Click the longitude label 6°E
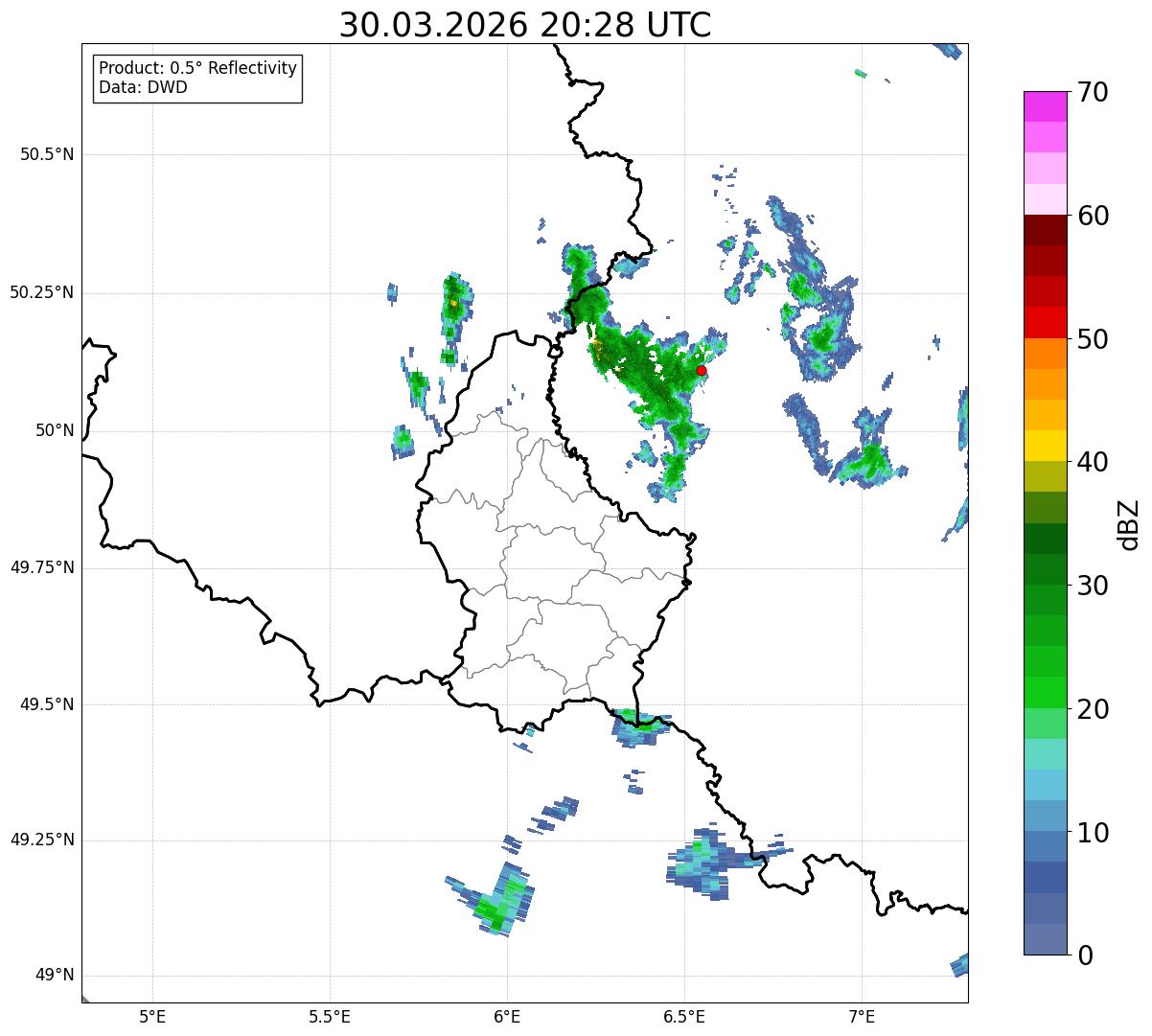The width and height of the screenshot is (1152, 1036). pos(507,1016)
